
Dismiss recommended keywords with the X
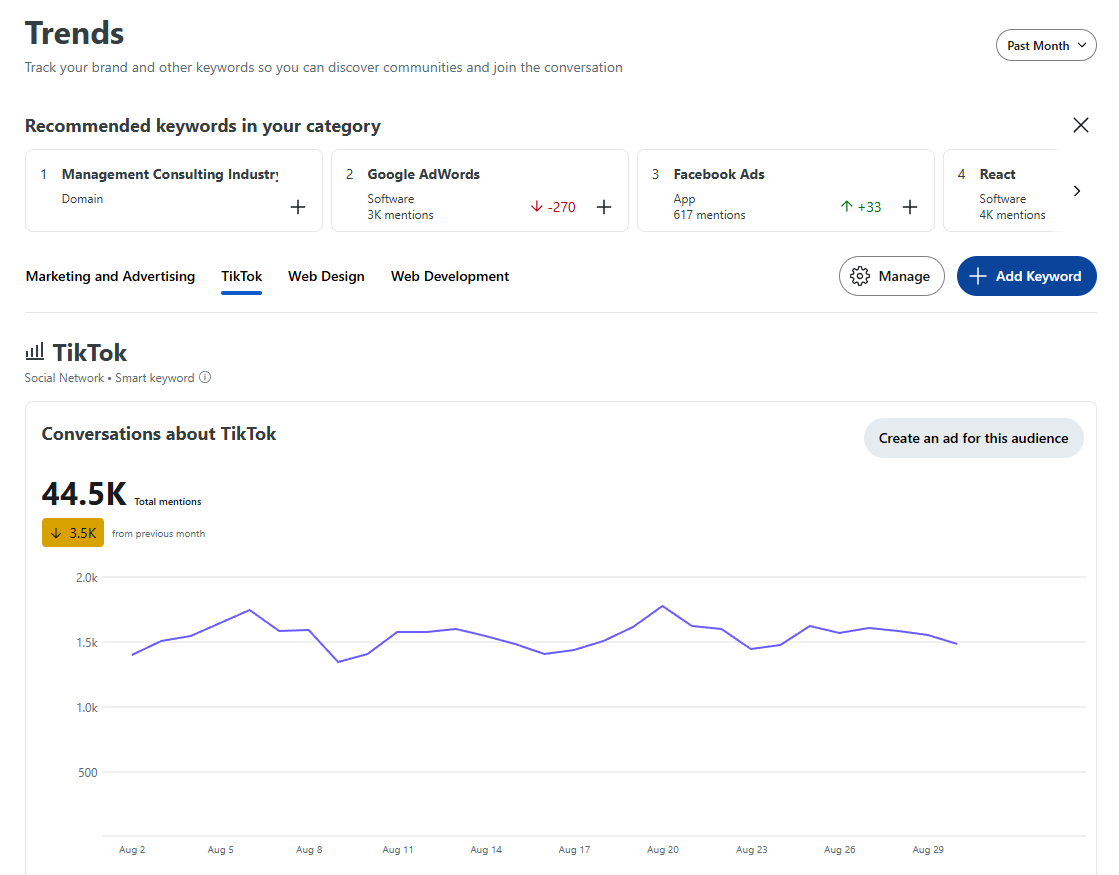[x=1081, y=125]
